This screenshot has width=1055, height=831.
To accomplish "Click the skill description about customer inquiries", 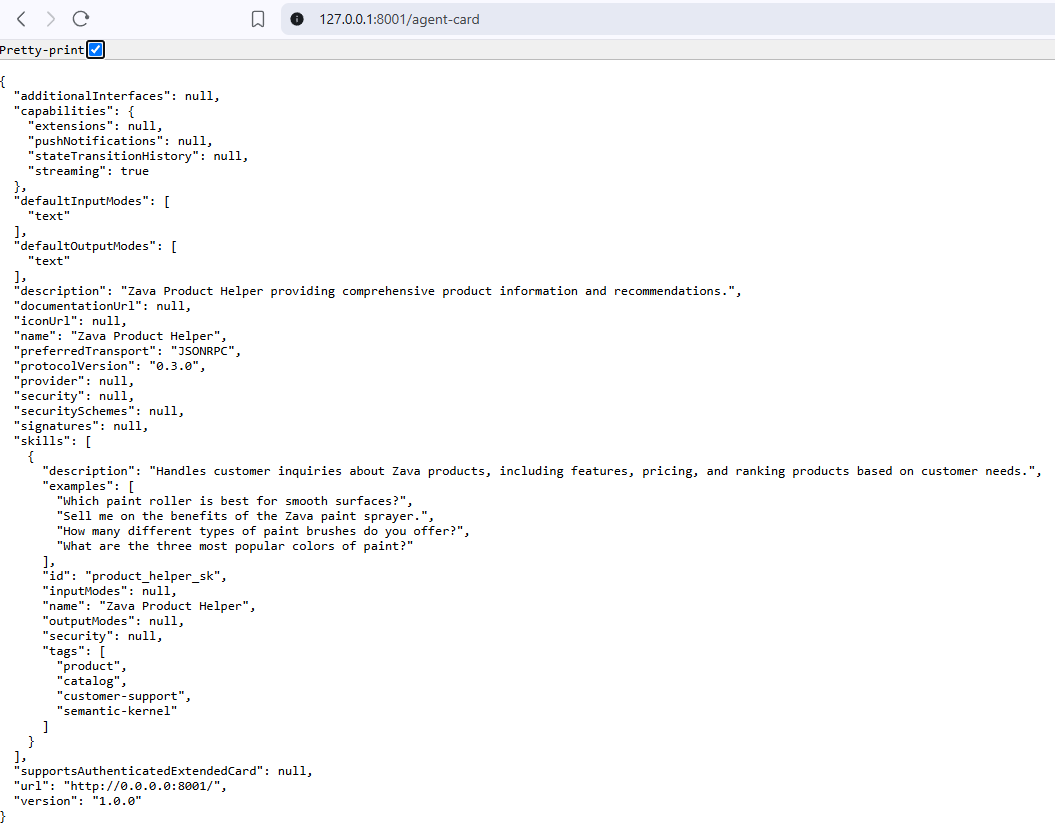I will tap(592, 471).
